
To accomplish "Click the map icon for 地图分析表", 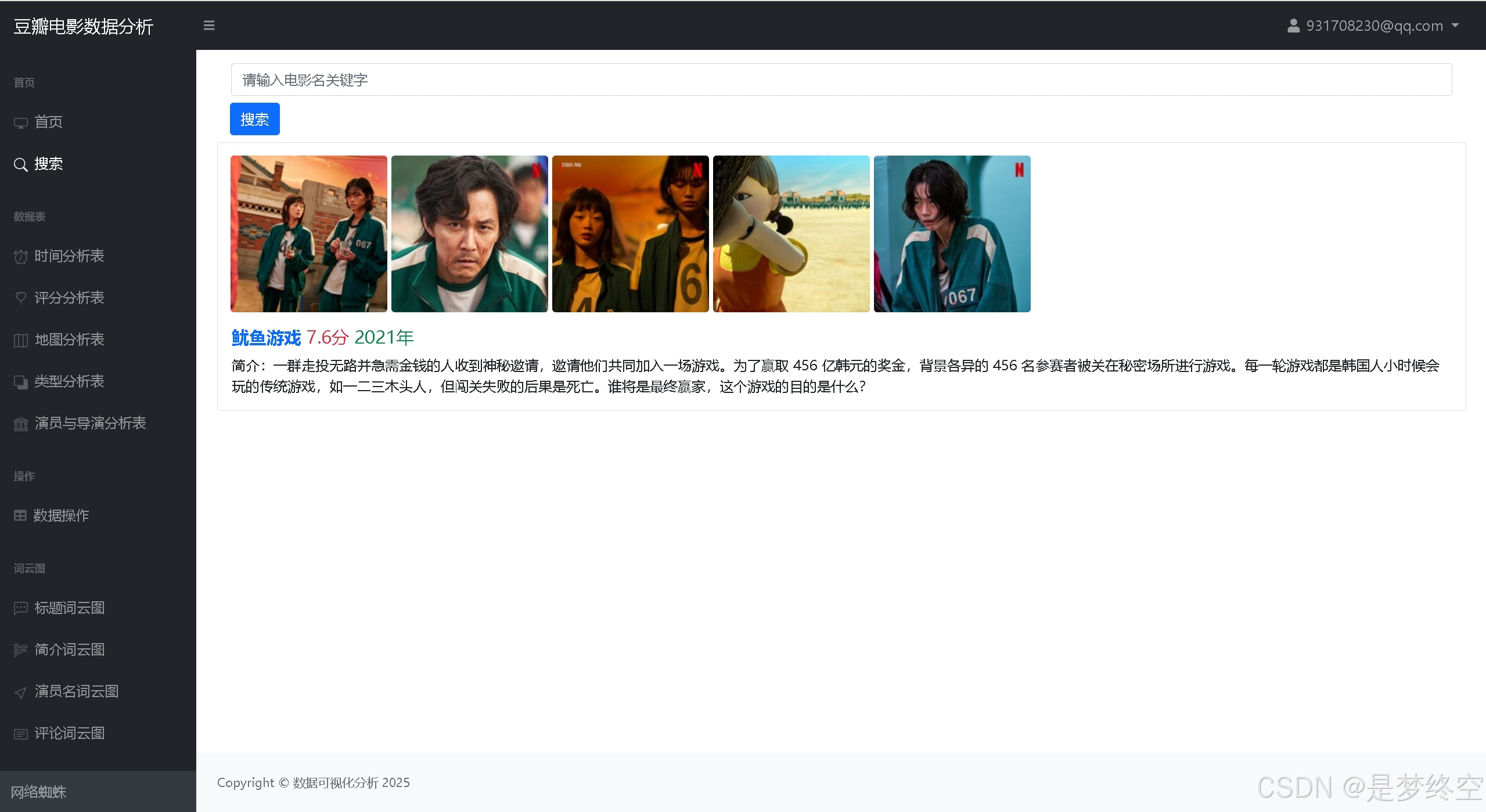I will tap(21, 340).
